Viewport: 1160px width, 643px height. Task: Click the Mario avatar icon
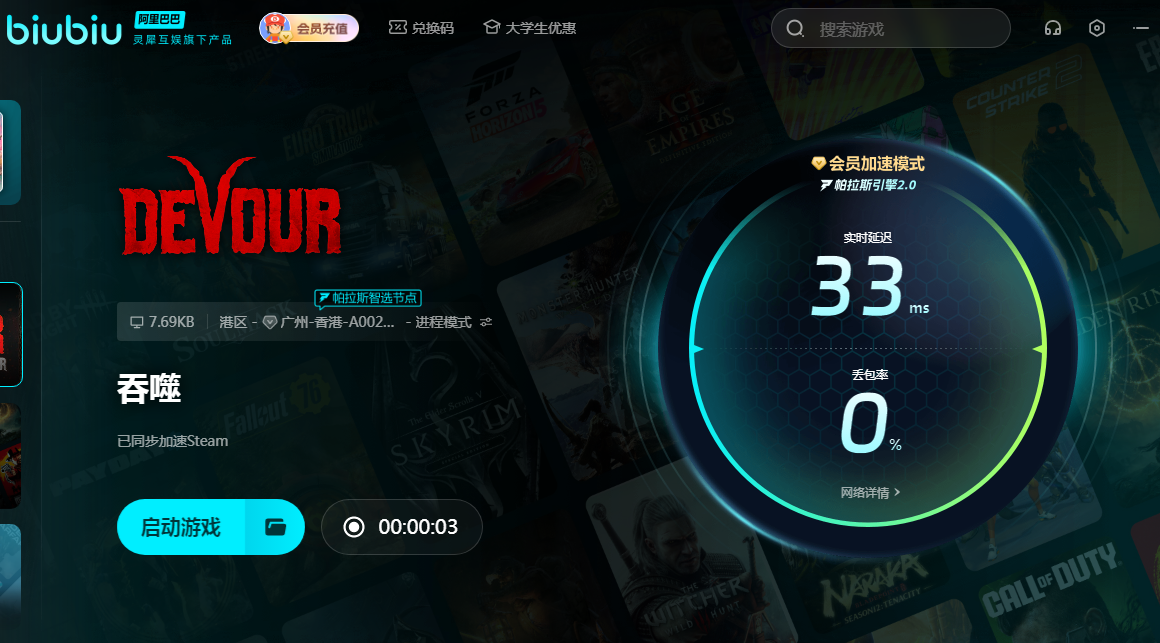(x=275, y=28)
